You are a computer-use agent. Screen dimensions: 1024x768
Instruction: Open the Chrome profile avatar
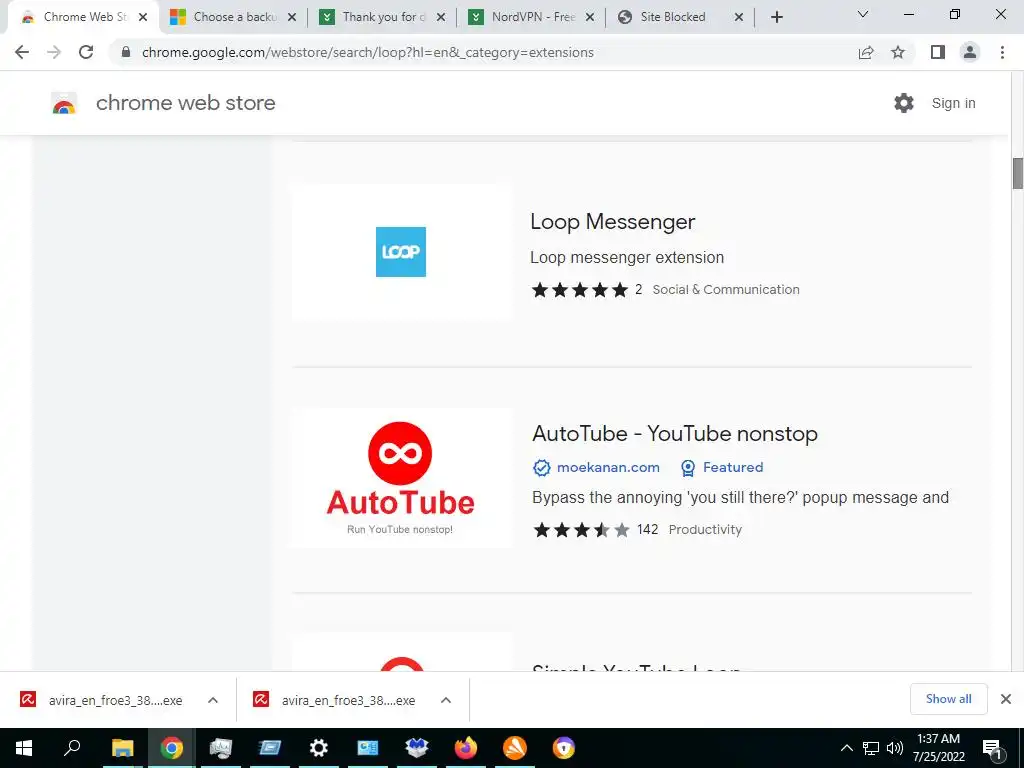pyautogui.click(x=970, y=52)
